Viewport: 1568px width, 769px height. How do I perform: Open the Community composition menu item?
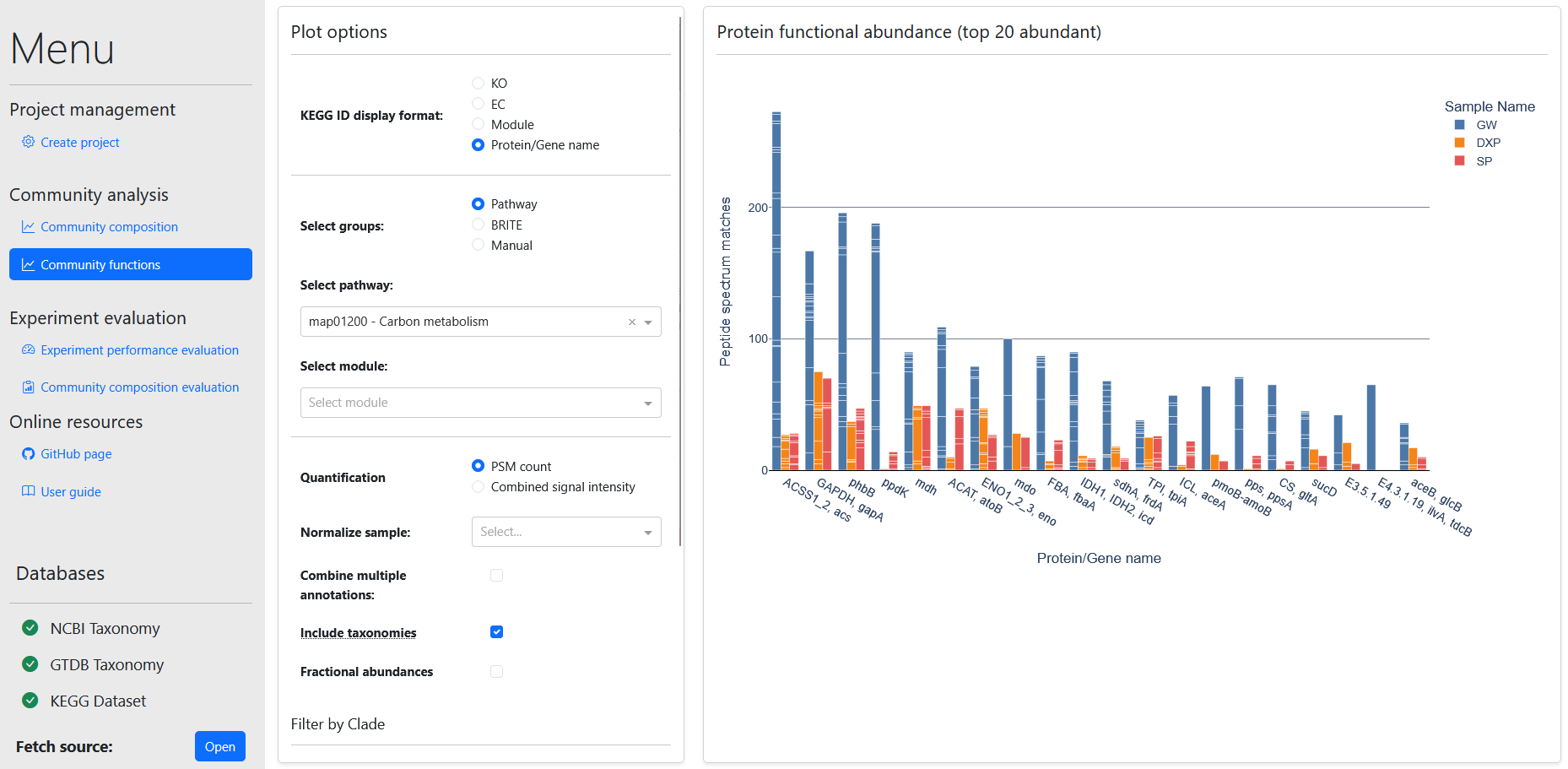(109, 227)
